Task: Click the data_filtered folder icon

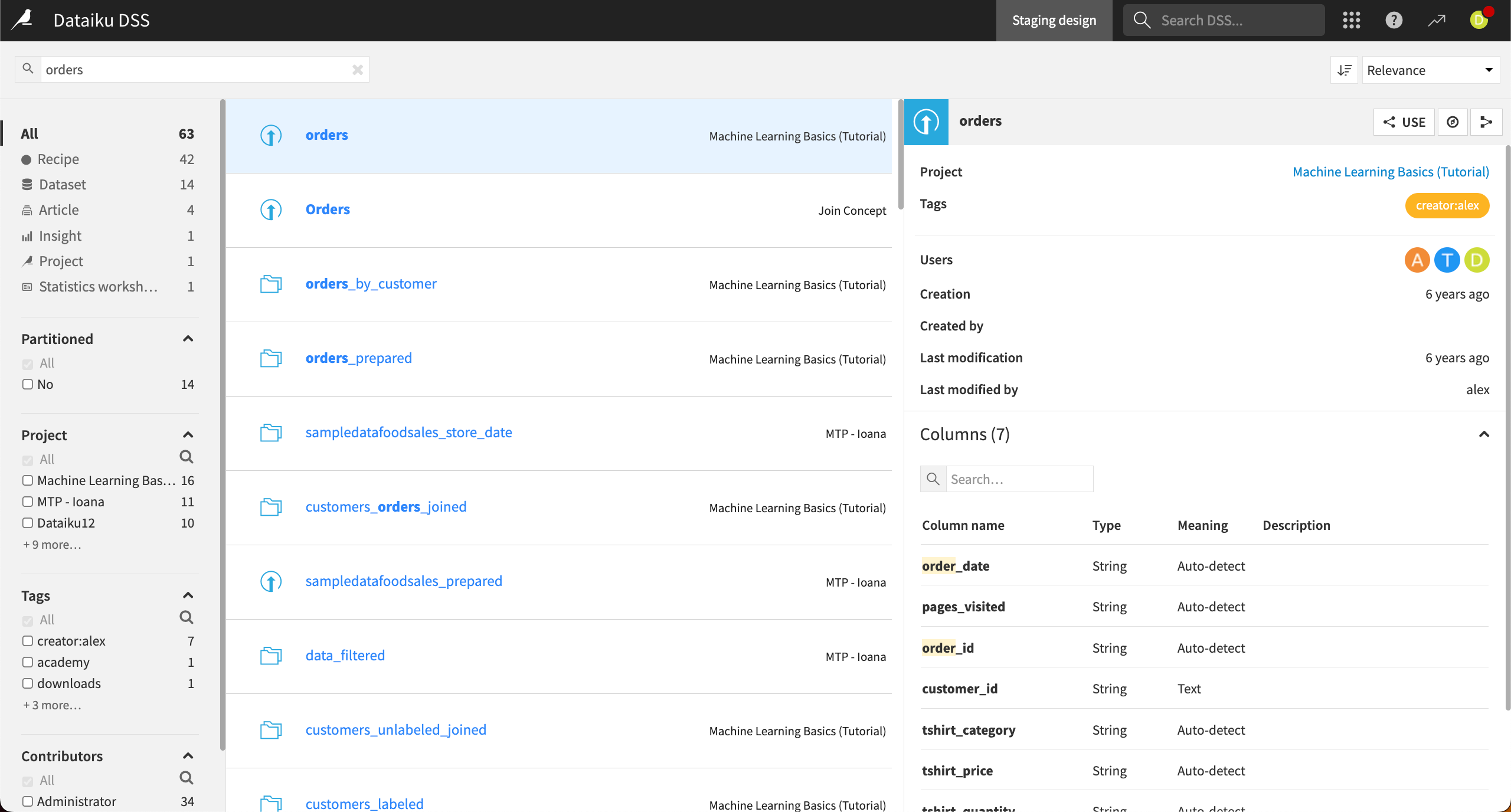Action: coord(271,656)
